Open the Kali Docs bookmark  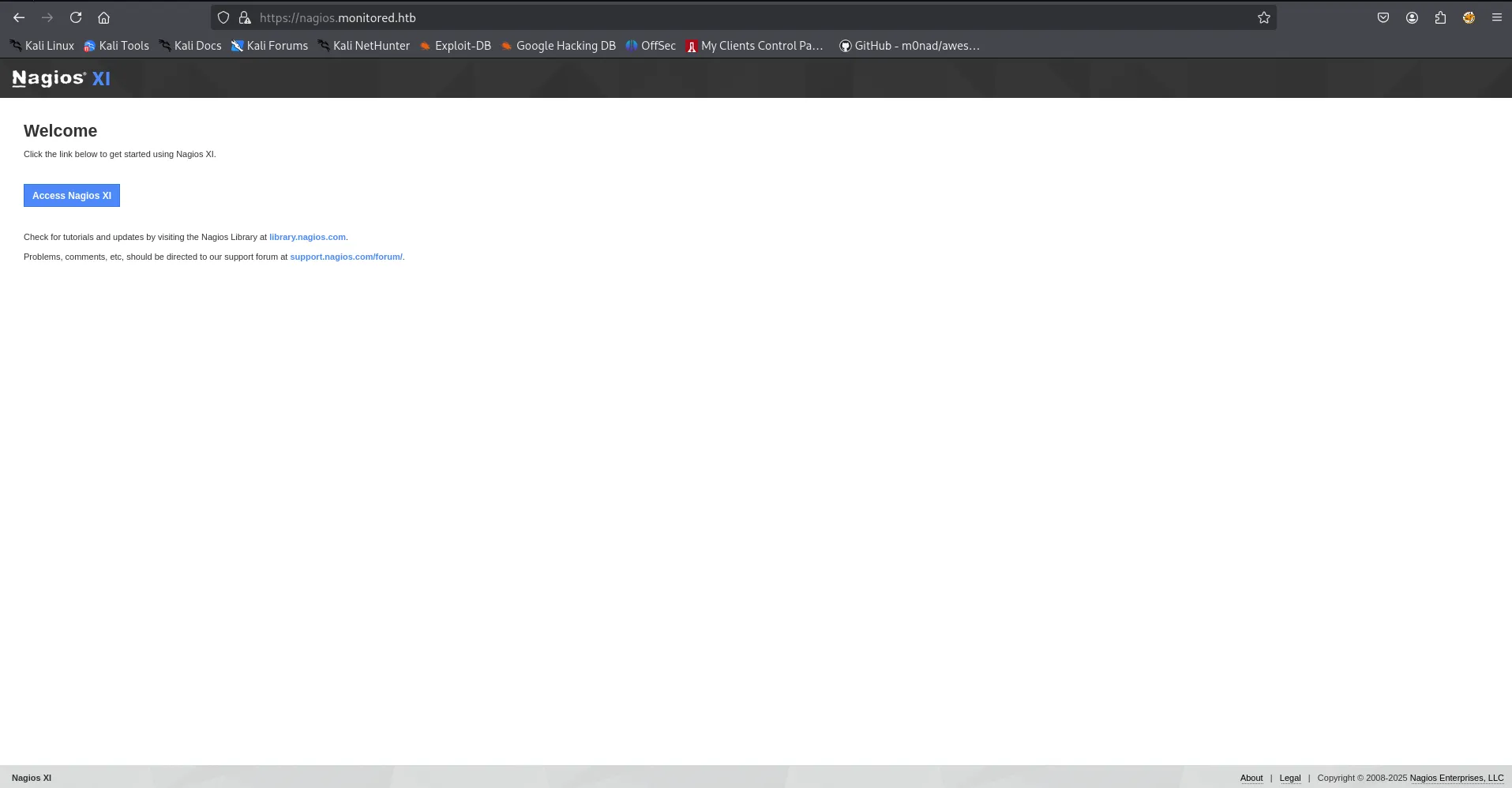(x=190, y=46)
